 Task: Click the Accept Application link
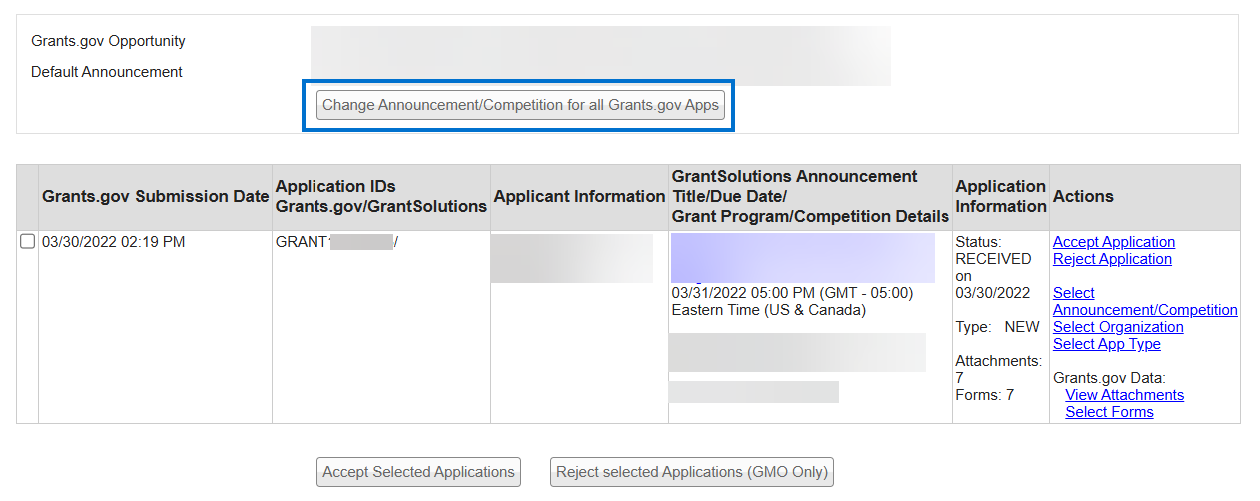click(1113, 242)
